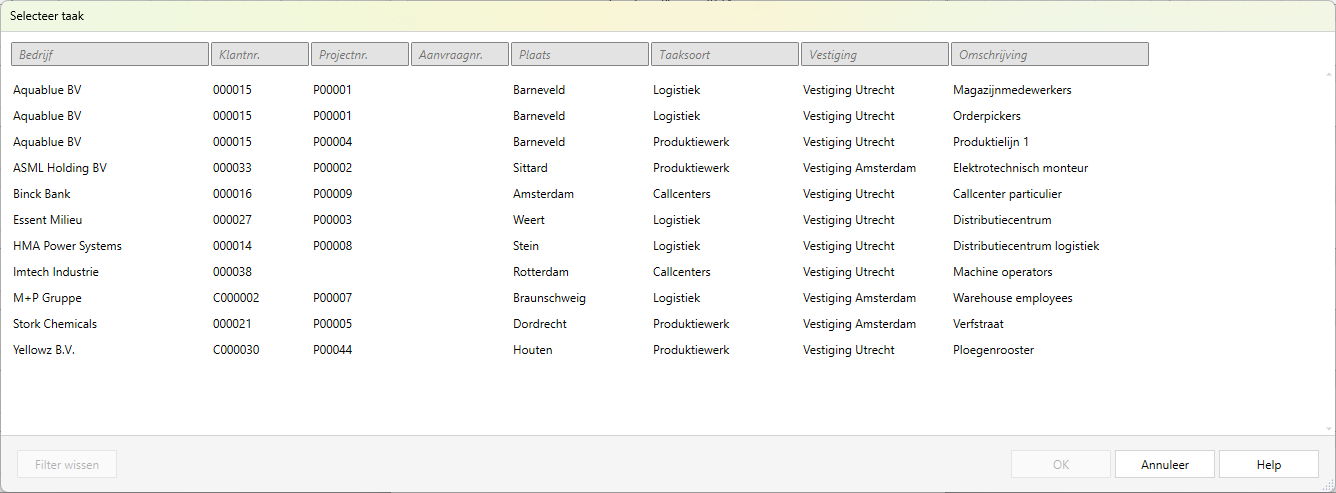Select the Magazijnmedewerkers task row
This screenshot has width=1336, height=493.
click(x=1011, y=90)
